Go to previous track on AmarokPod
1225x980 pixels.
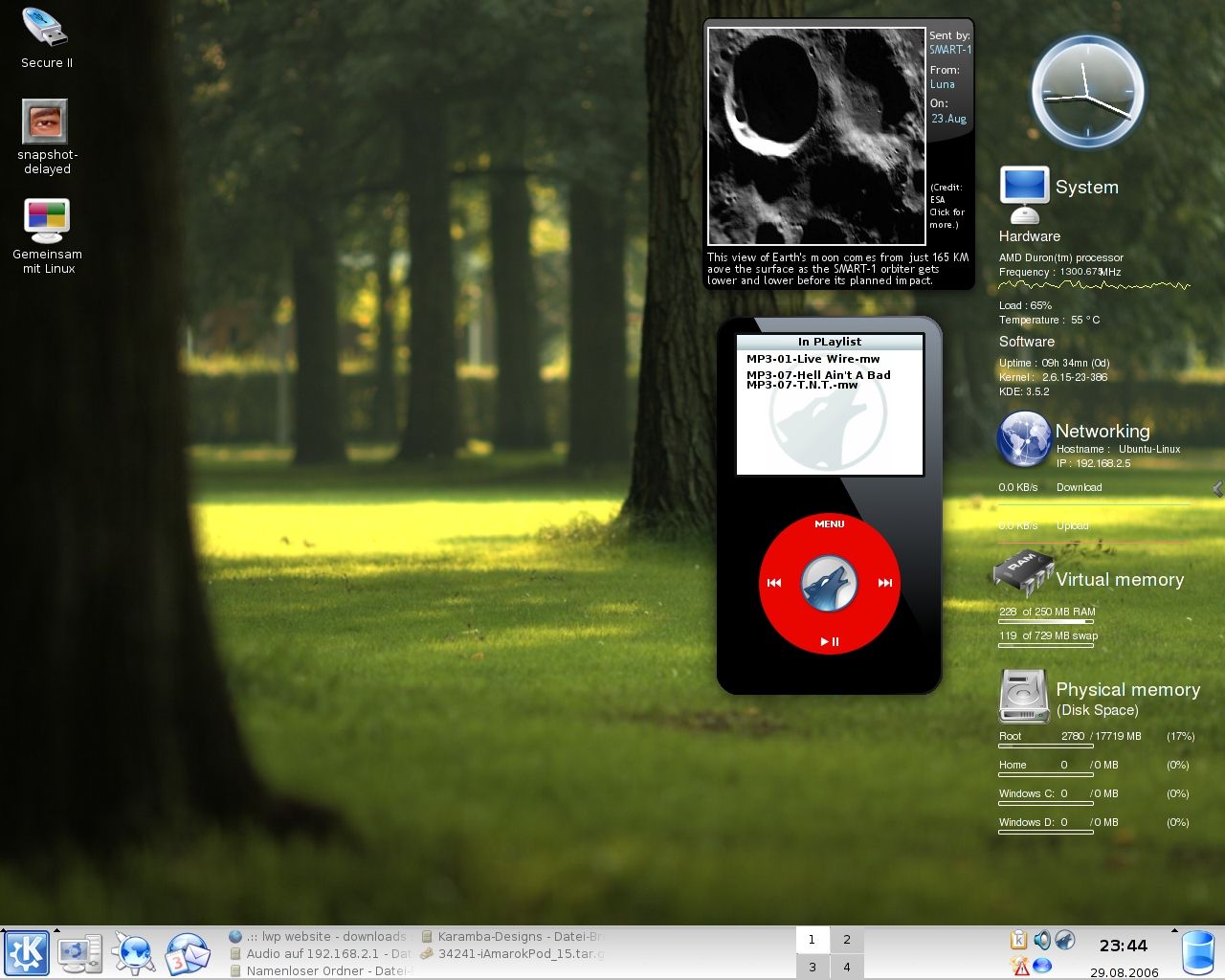click(774, 583)
